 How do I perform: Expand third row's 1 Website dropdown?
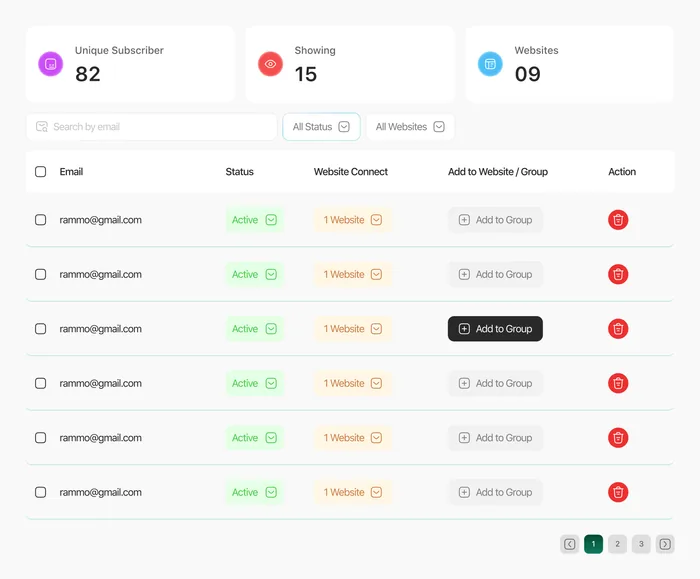(x=353, y=329)
